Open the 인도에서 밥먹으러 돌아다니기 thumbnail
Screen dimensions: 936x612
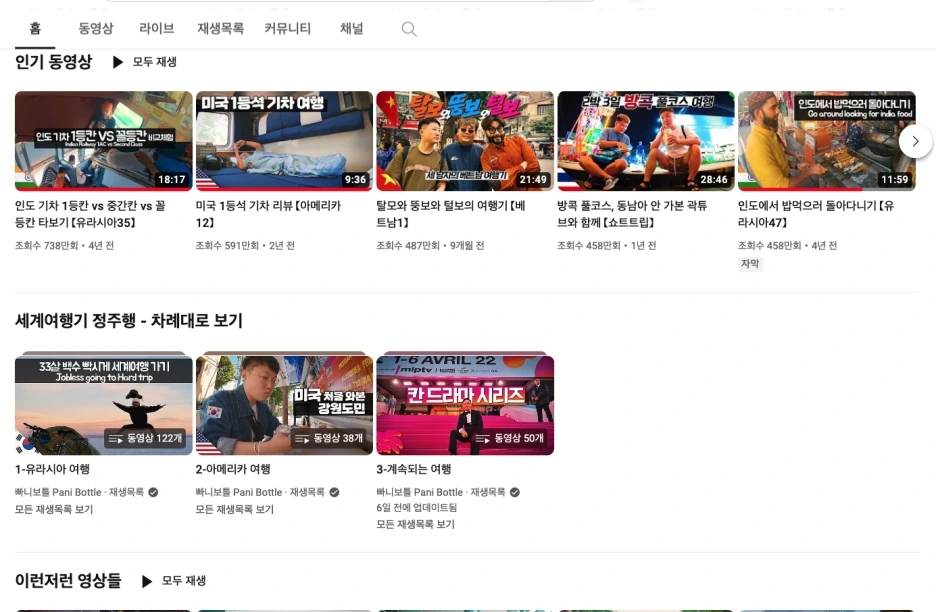tap(827, 141)
